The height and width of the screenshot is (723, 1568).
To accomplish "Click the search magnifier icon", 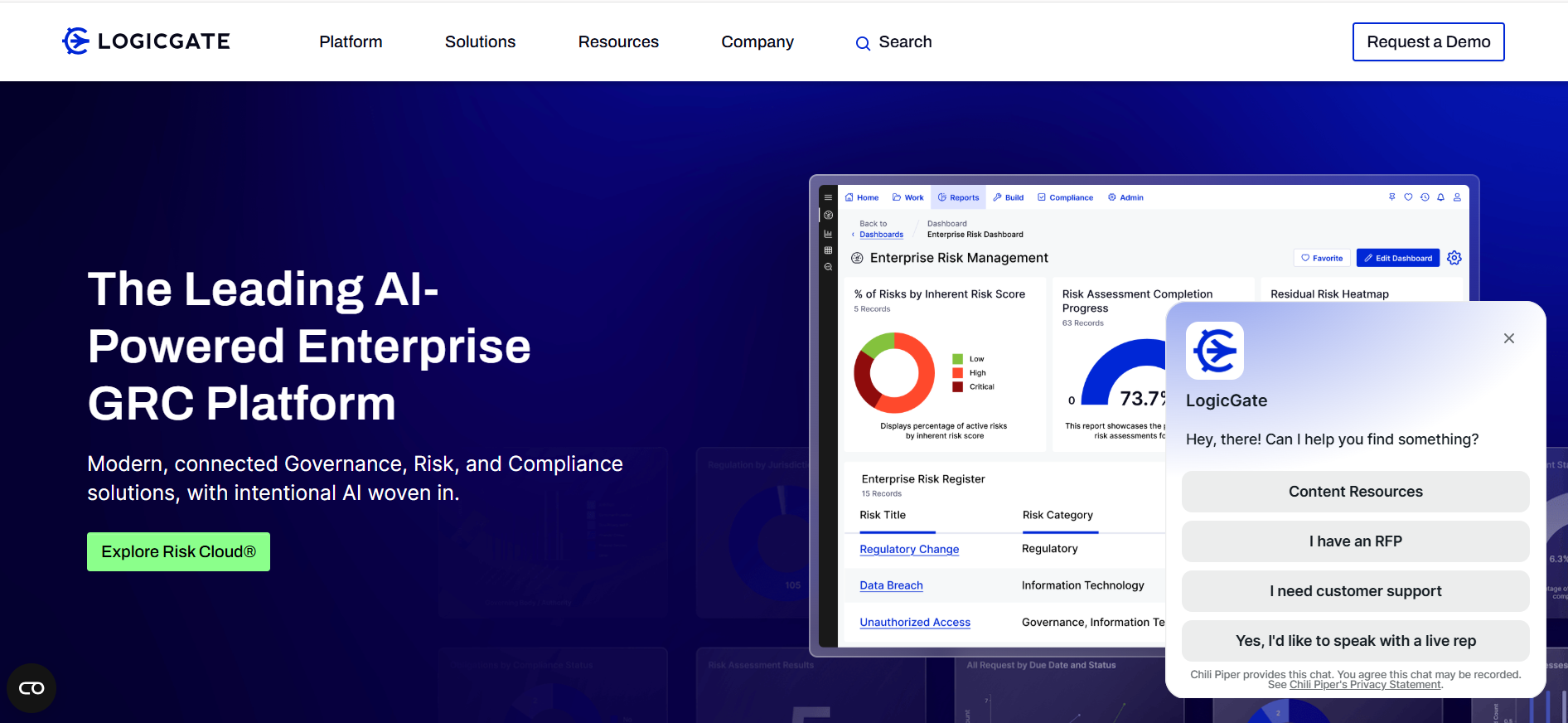I will 863,43.
